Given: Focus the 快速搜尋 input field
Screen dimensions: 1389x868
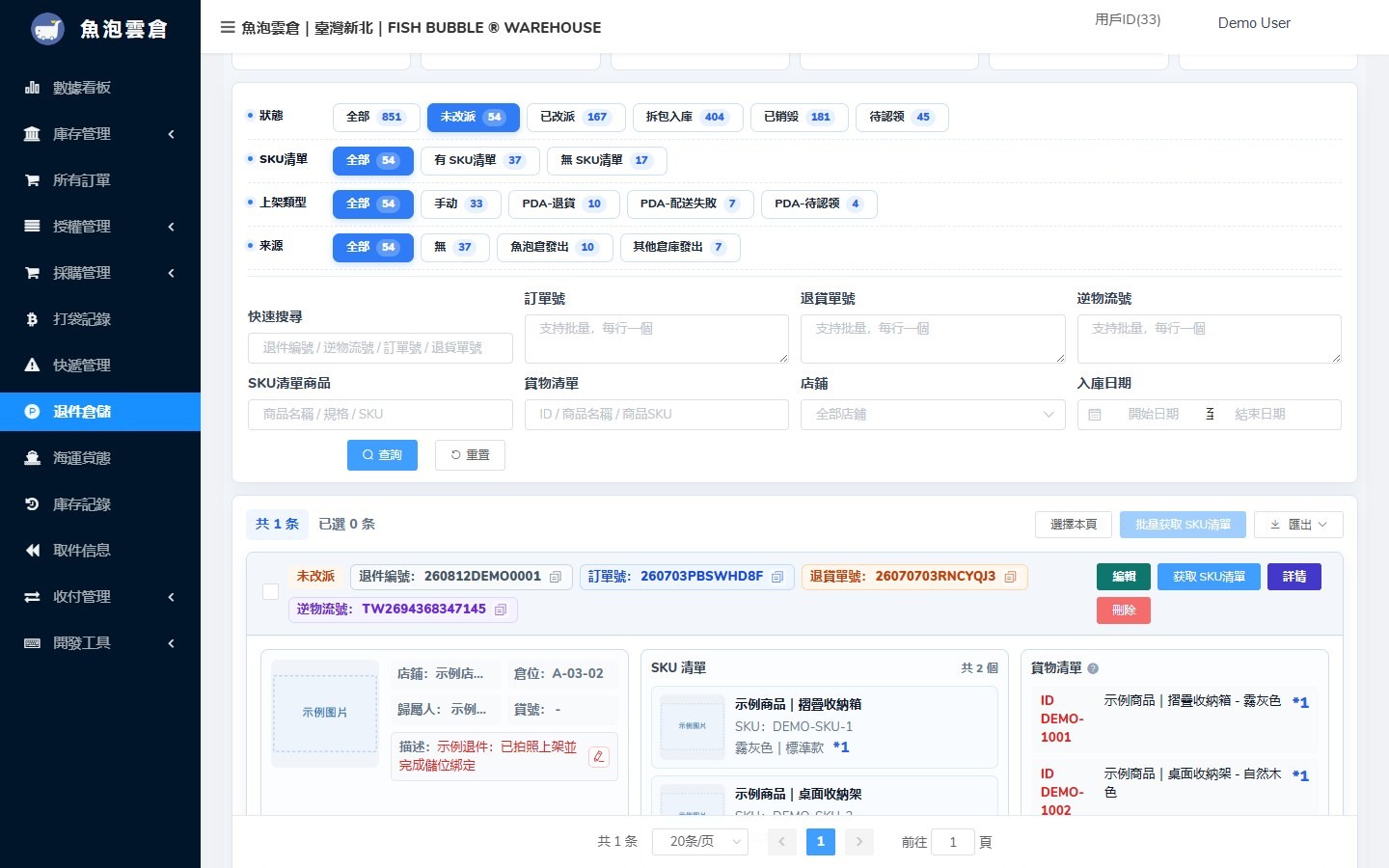Looking at the screenshot, I should coord(380,347).
